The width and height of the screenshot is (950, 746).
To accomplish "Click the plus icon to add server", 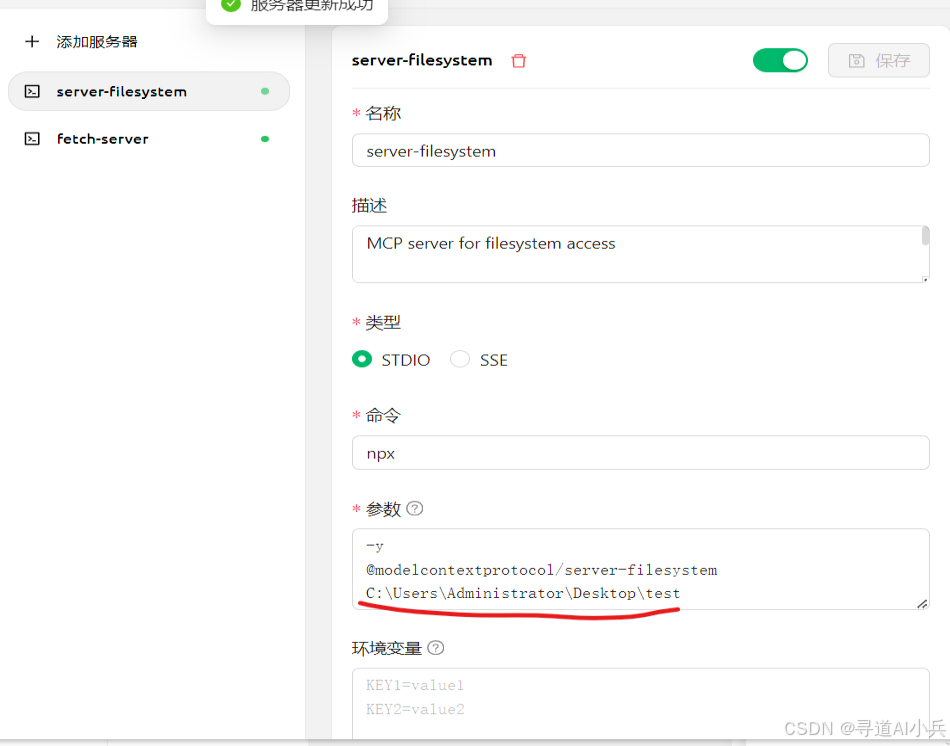I will pyautogui.click(x=32, y=42).
